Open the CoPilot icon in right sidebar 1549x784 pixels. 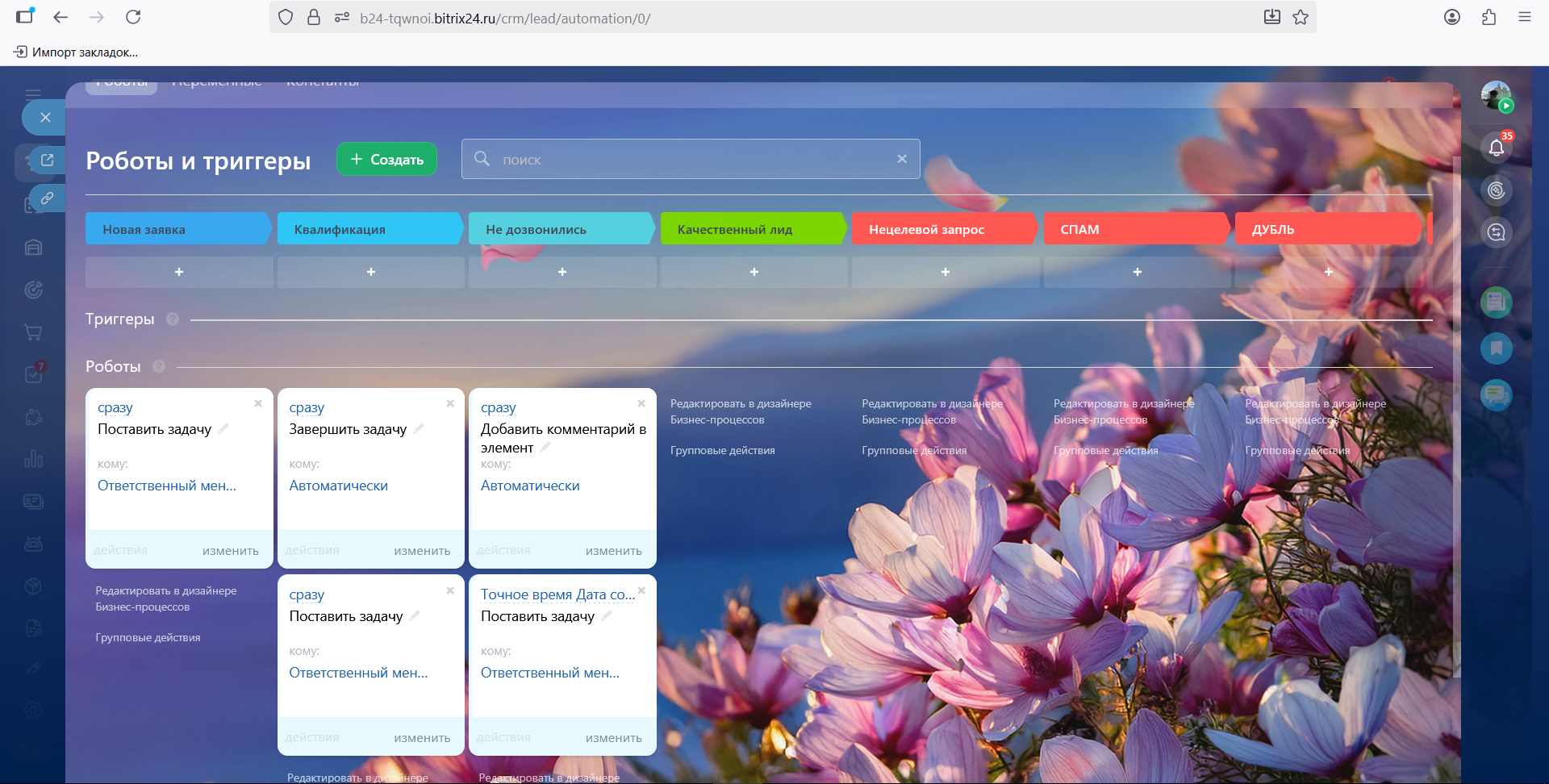tap(1496, 190)
